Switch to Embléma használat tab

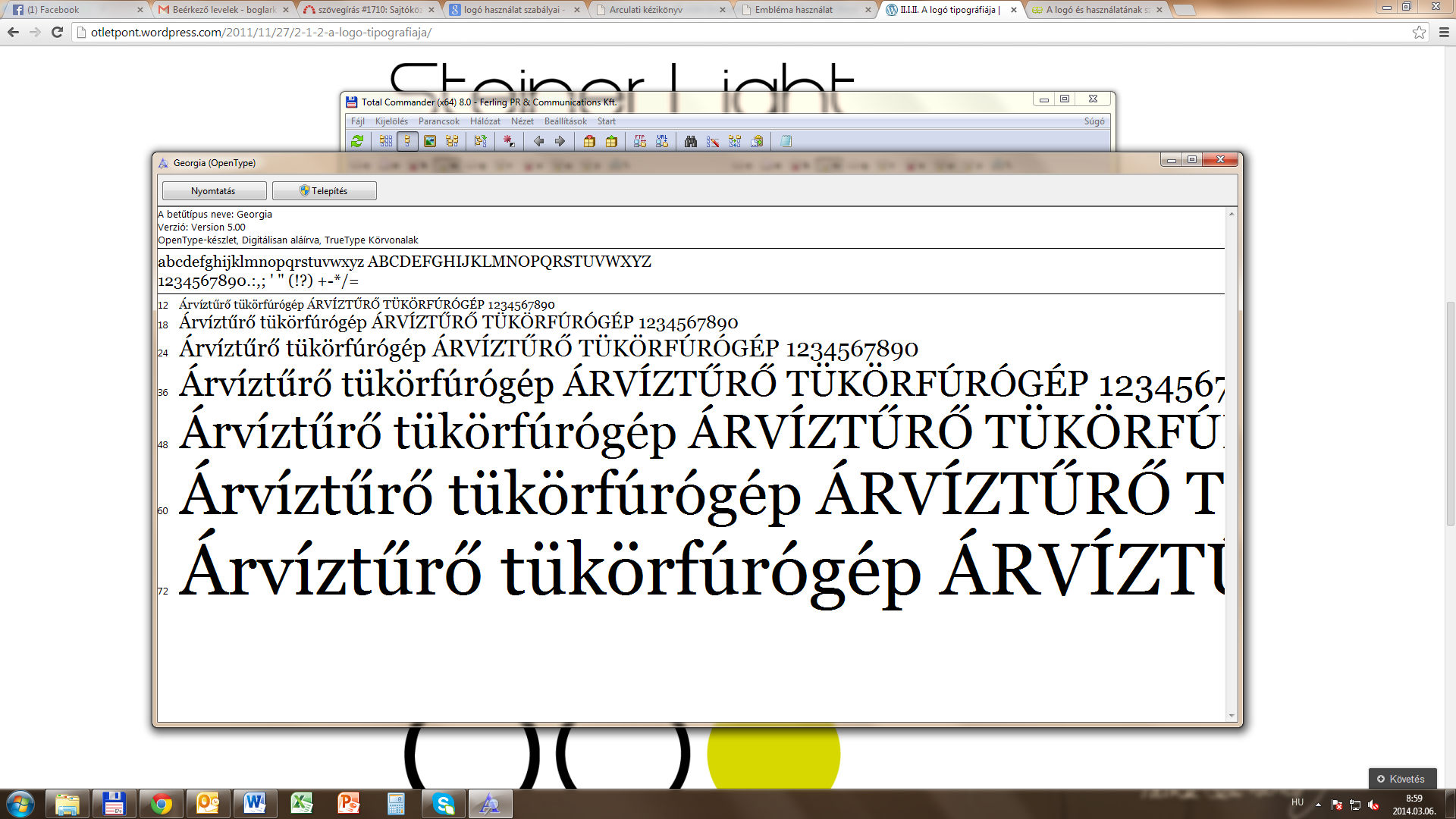tap(804, 10)
